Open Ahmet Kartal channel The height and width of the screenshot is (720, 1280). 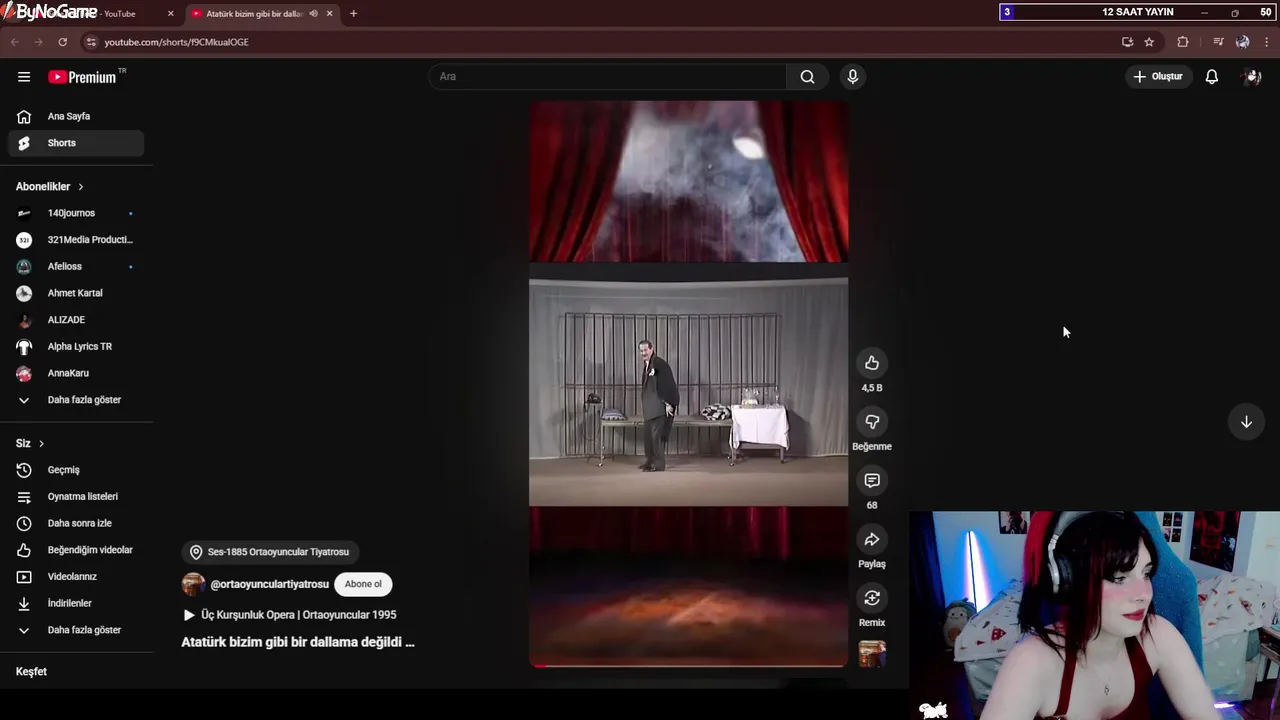point(76,293)
